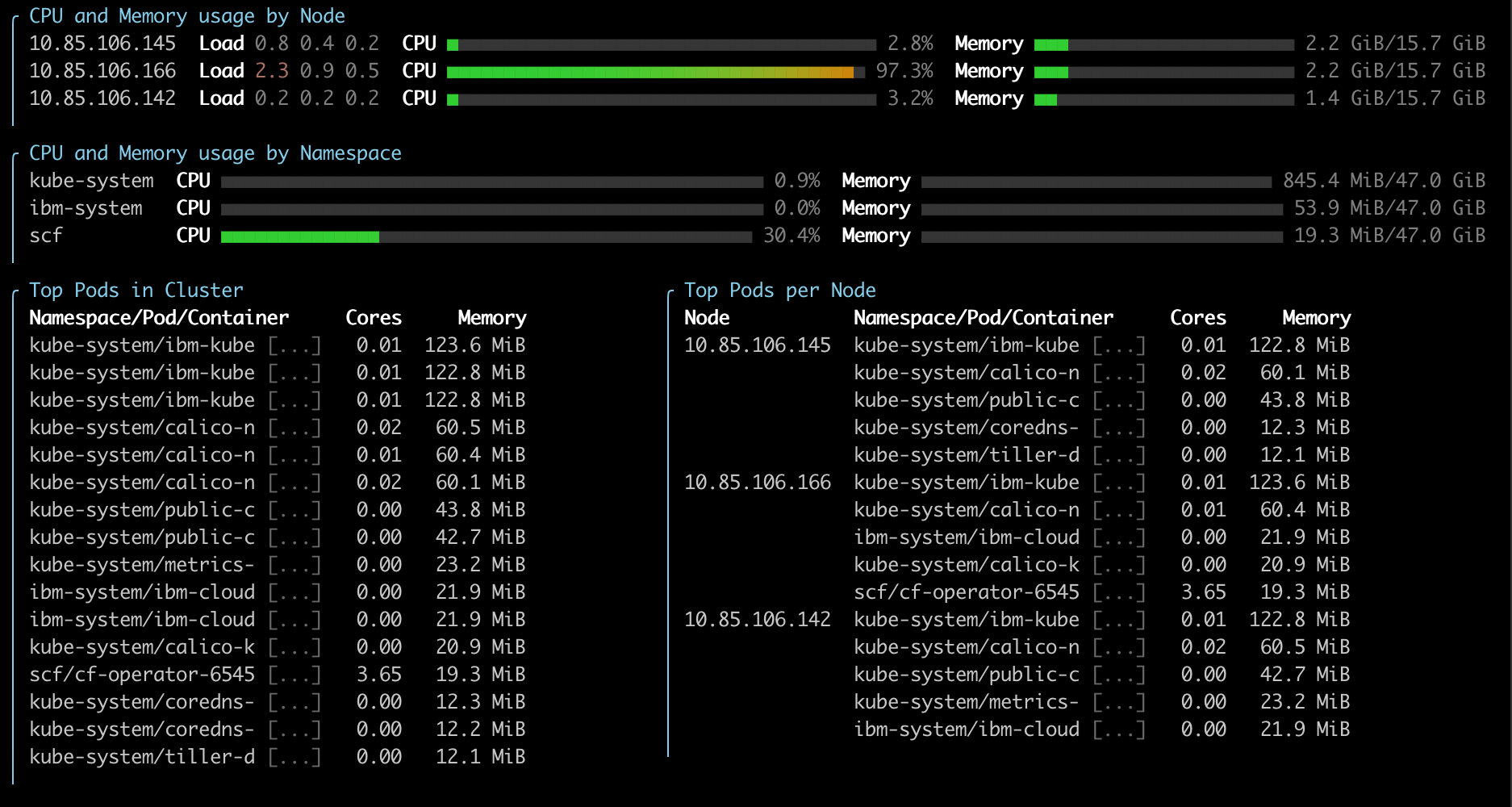
Task: Click the scf/cf-operator-6545 pod in Top Pods in Cluster
Action: (x=142, y=675)
